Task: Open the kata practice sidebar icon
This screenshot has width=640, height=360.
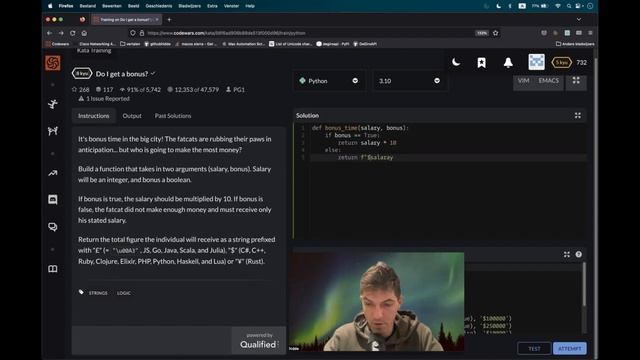Action: tap(53, 104)
